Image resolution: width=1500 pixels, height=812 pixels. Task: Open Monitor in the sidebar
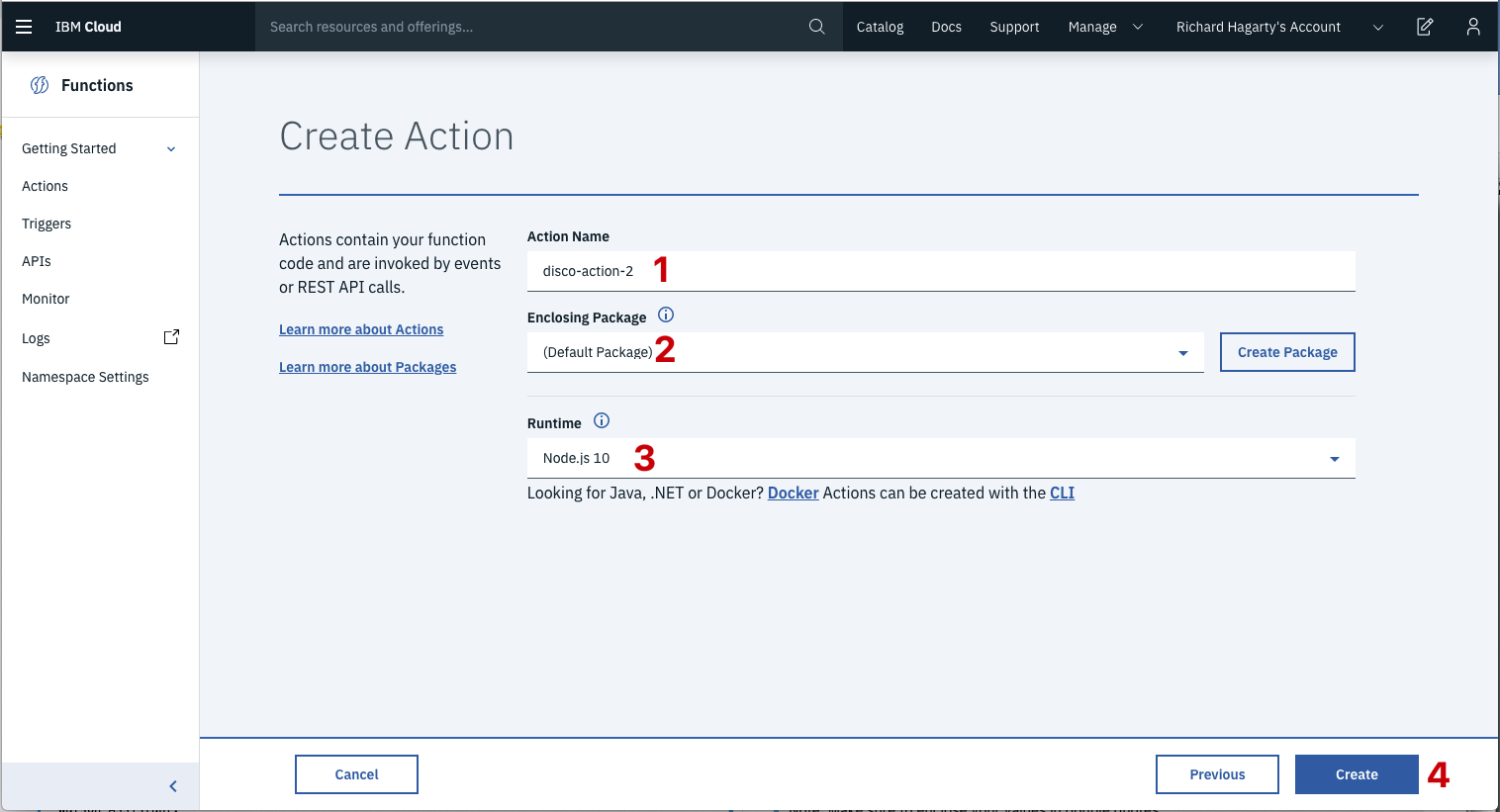point(46,299)
